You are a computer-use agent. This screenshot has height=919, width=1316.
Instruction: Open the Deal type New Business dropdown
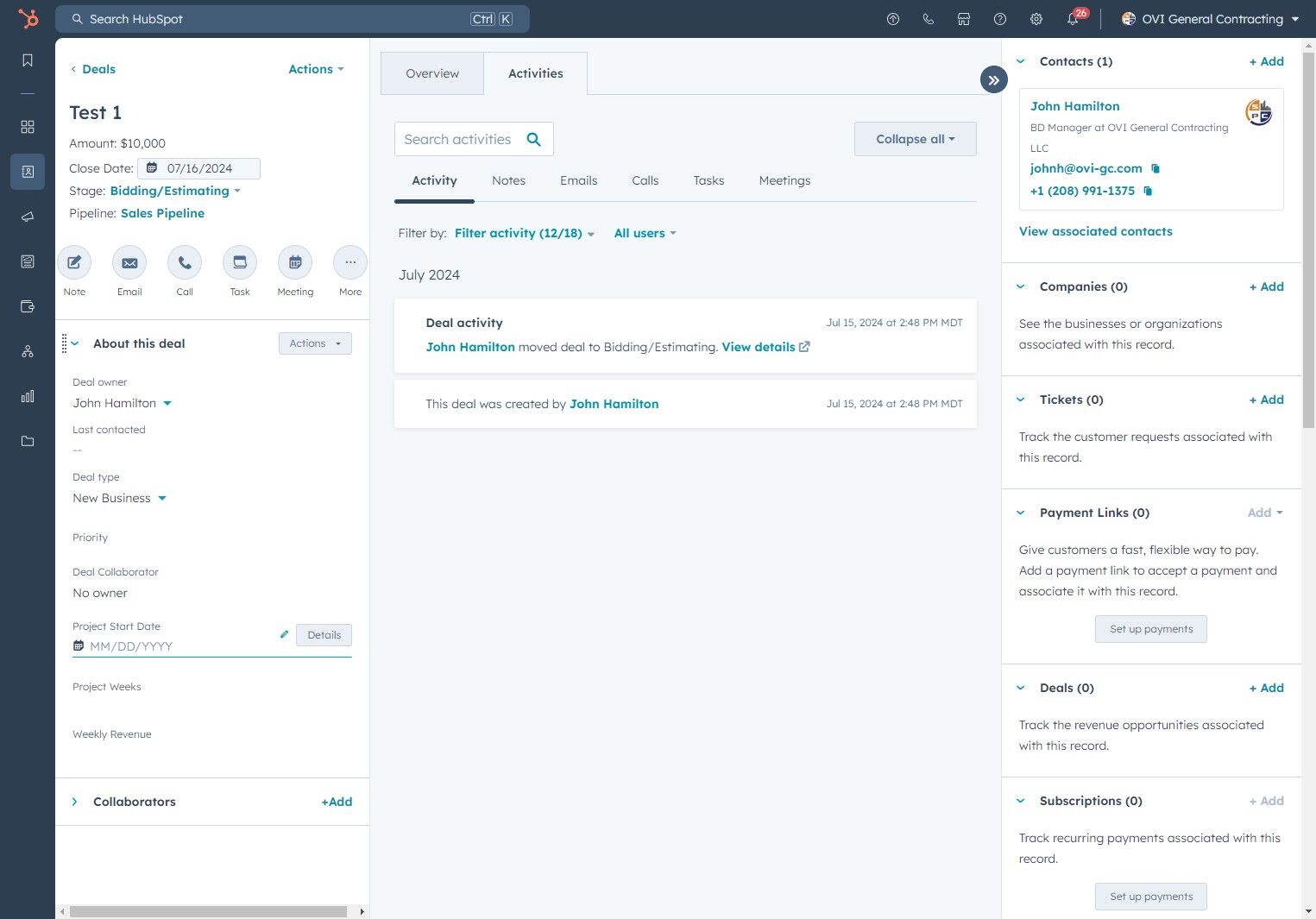[119, 498]
